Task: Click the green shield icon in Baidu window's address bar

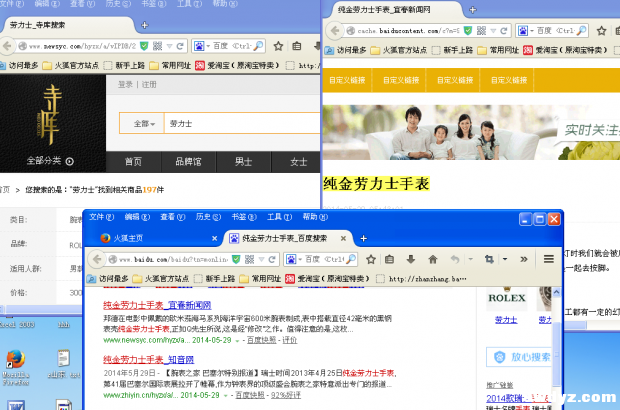Action: 236,259
